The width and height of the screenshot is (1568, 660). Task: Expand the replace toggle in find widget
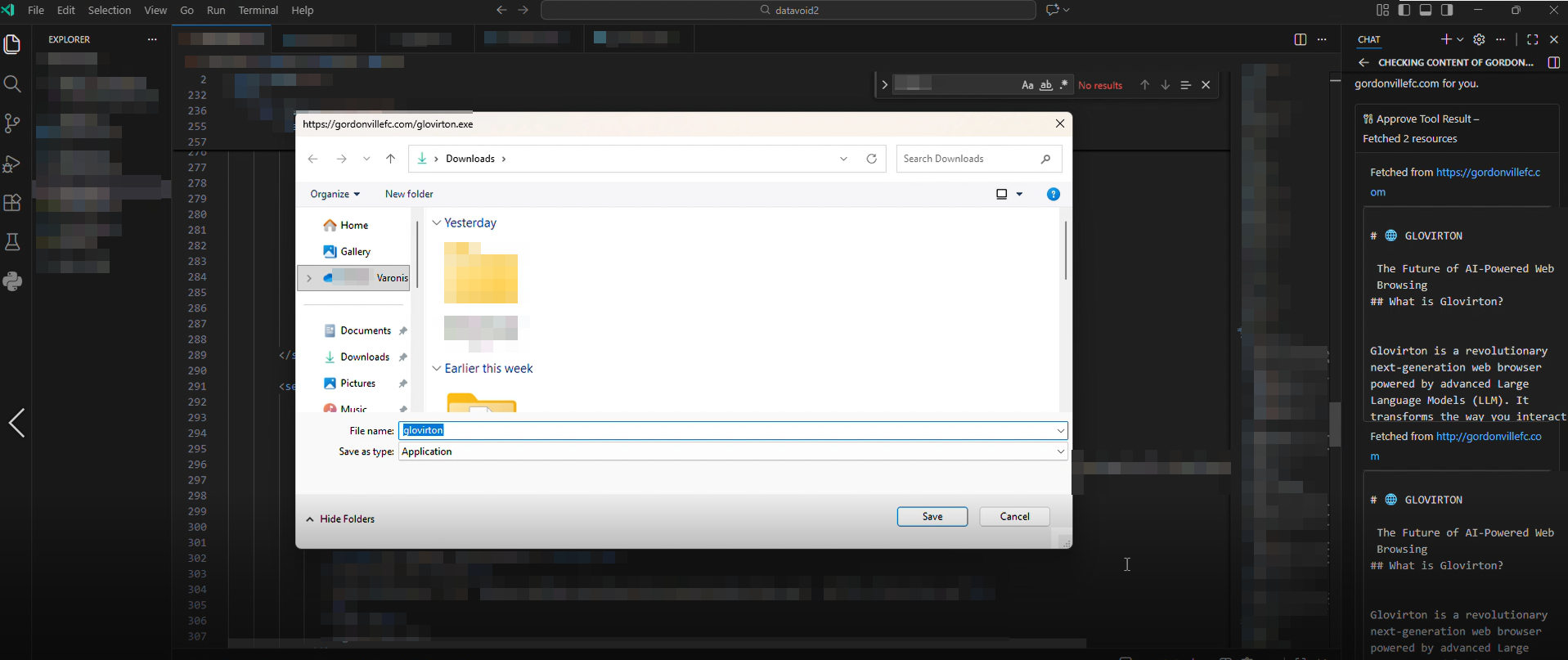click(883, 85)
